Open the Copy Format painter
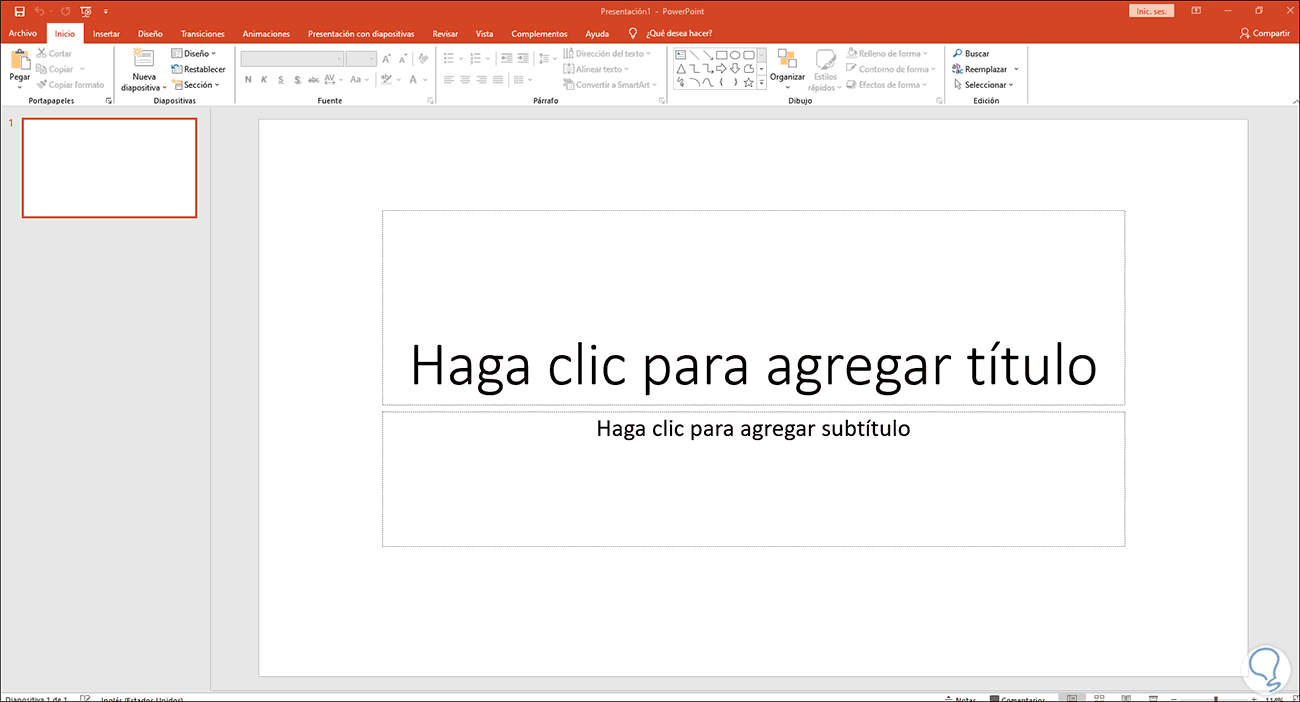Screen dimensions: 1300x702 pos(68,84)
